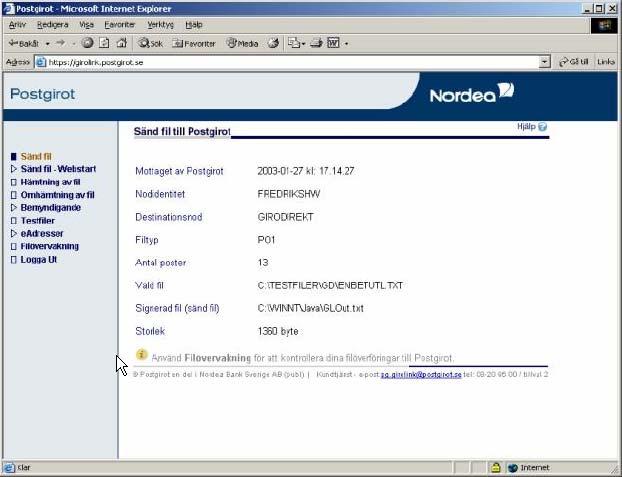Click the SSL padlock status icon
This screenshot has height=477, width=622.
[495, 468]
